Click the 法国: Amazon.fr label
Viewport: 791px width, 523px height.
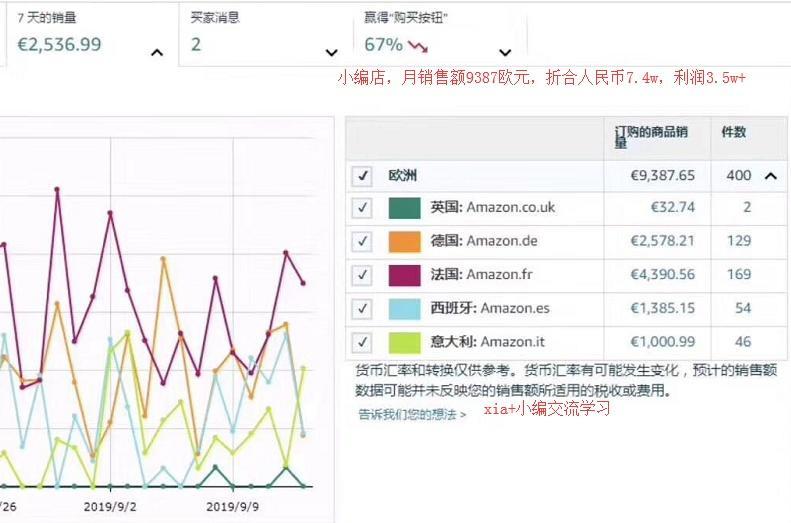click(481, 274)
